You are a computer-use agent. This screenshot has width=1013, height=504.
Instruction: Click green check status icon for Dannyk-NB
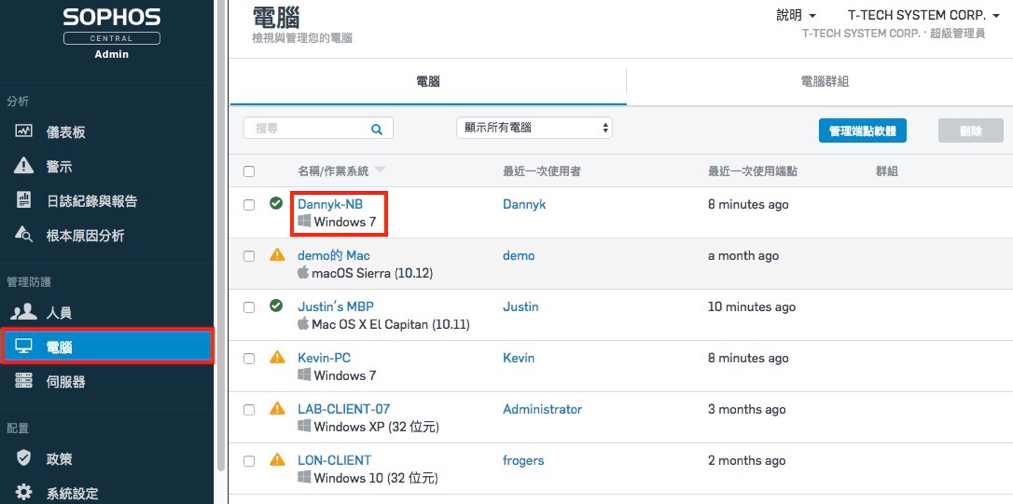(x=277, y=204)
